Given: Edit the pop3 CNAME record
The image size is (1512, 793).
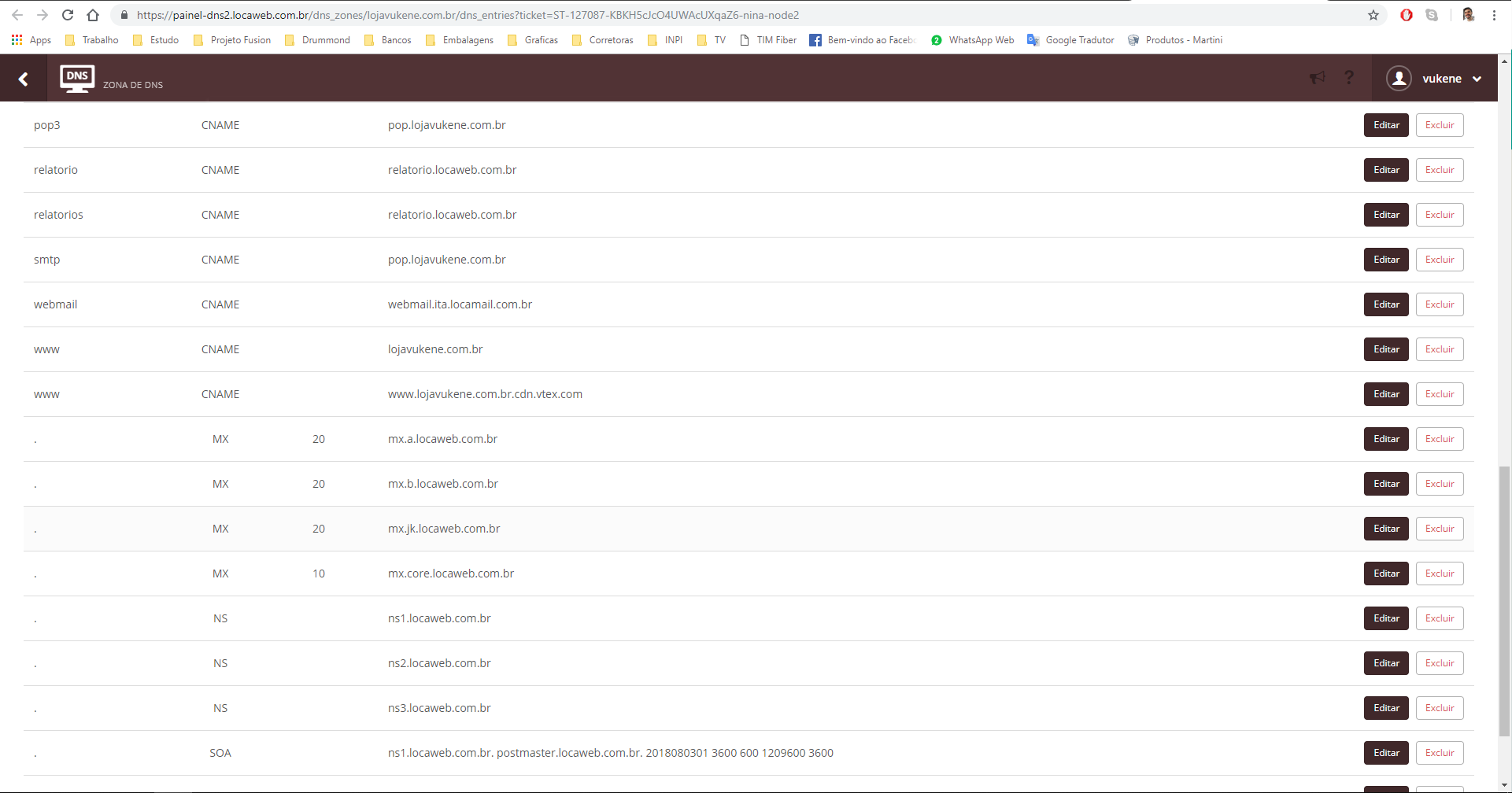Looking at the screenshot, I should pyautogui.click(x=1386, y=125).
